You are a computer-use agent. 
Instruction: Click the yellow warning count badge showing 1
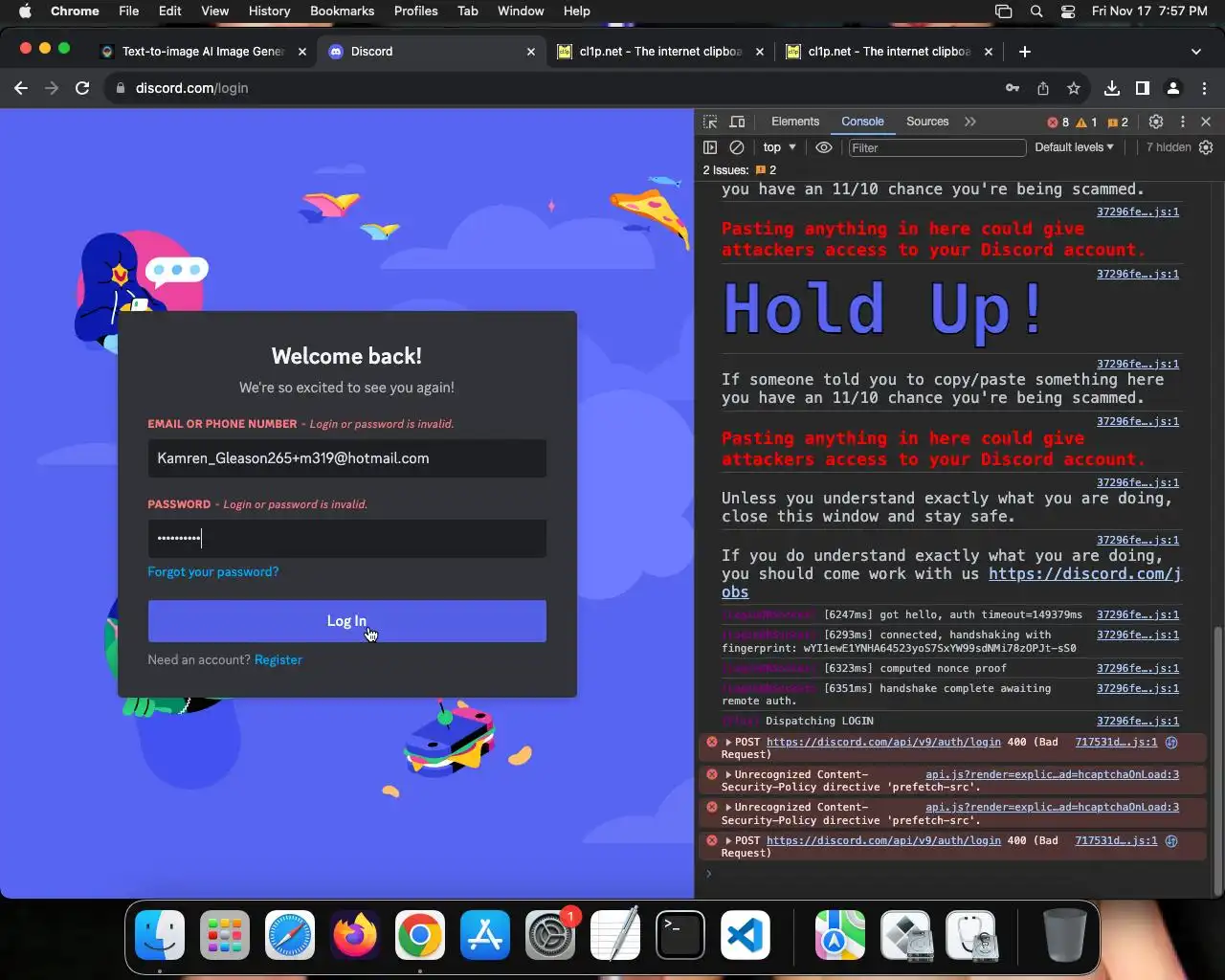click(1087, 122)
